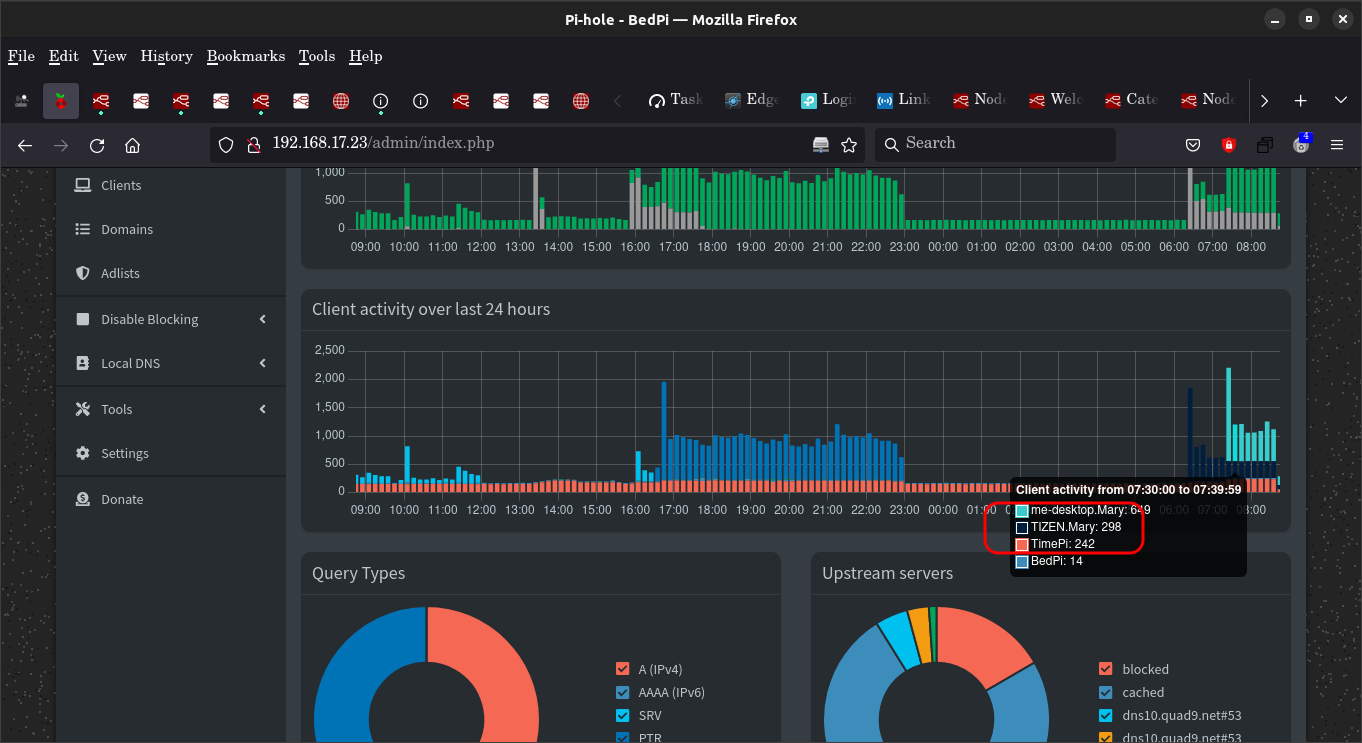This screenshot has height=743, width=1362.
Task: Open Settings via the gear icon
Action: [83, 453]
